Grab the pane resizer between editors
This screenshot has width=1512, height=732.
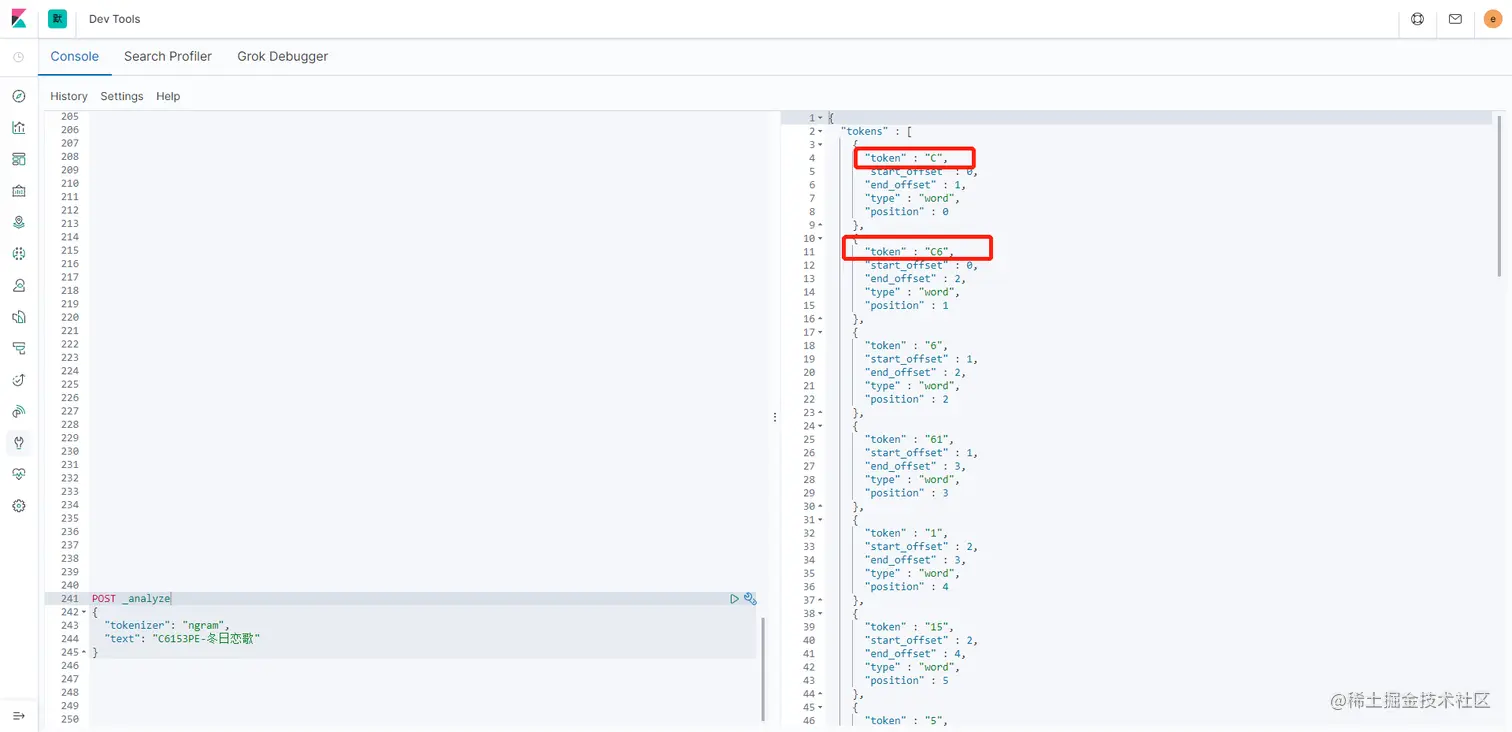click(774, 417)
